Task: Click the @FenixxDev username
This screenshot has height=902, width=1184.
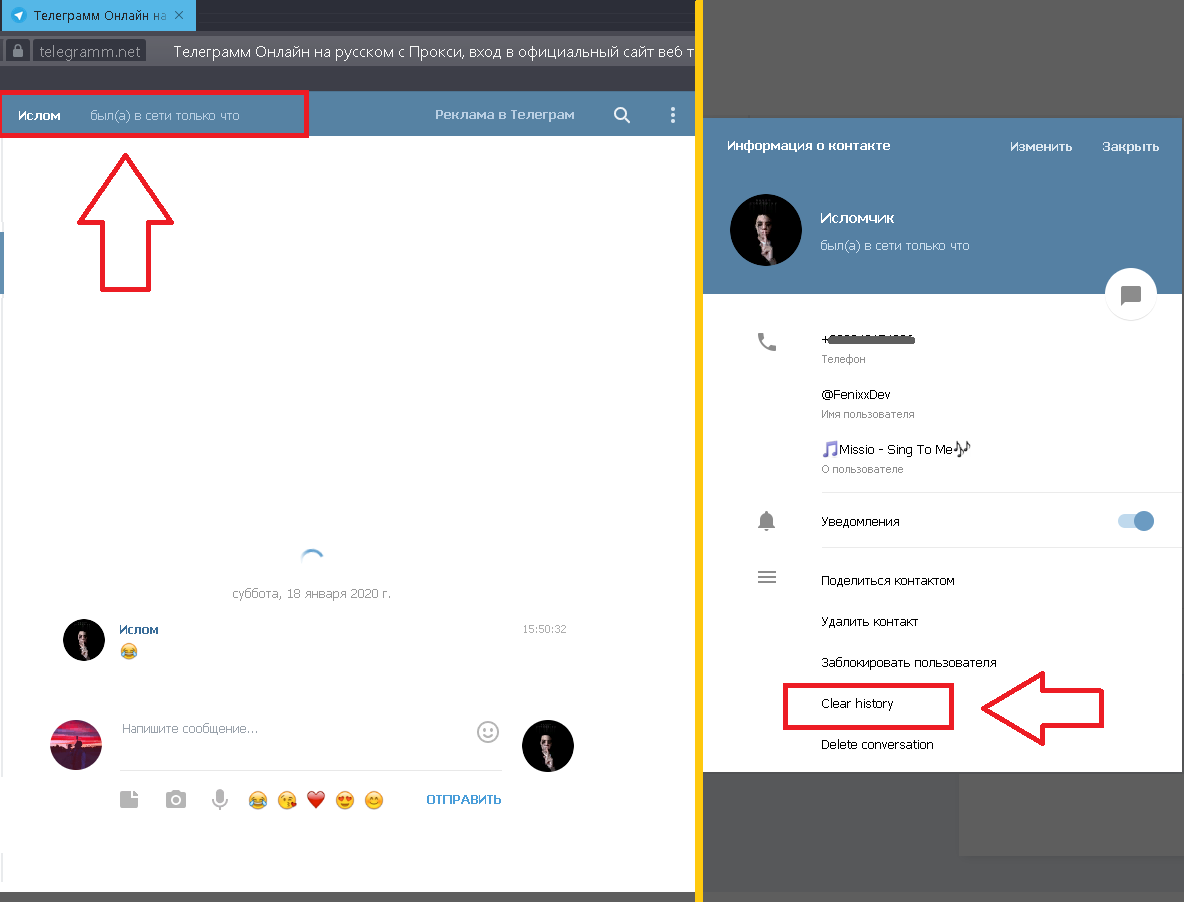Action: click(x=856, y=395)
